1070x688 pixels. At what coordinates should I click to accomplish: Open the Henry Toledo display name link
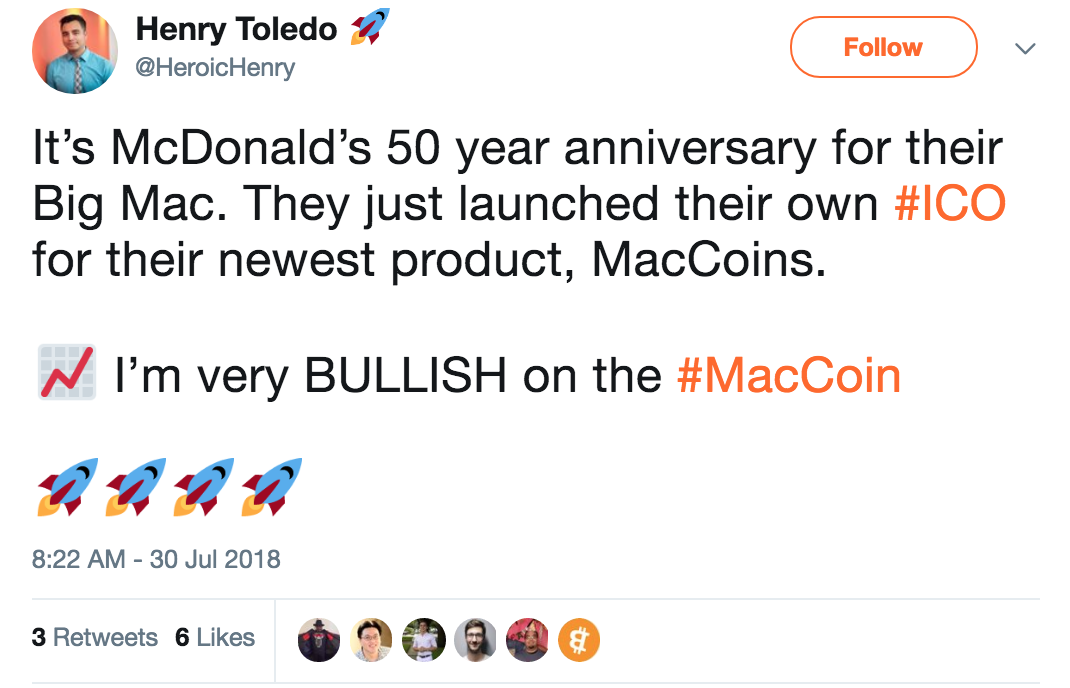pos(236,29)
